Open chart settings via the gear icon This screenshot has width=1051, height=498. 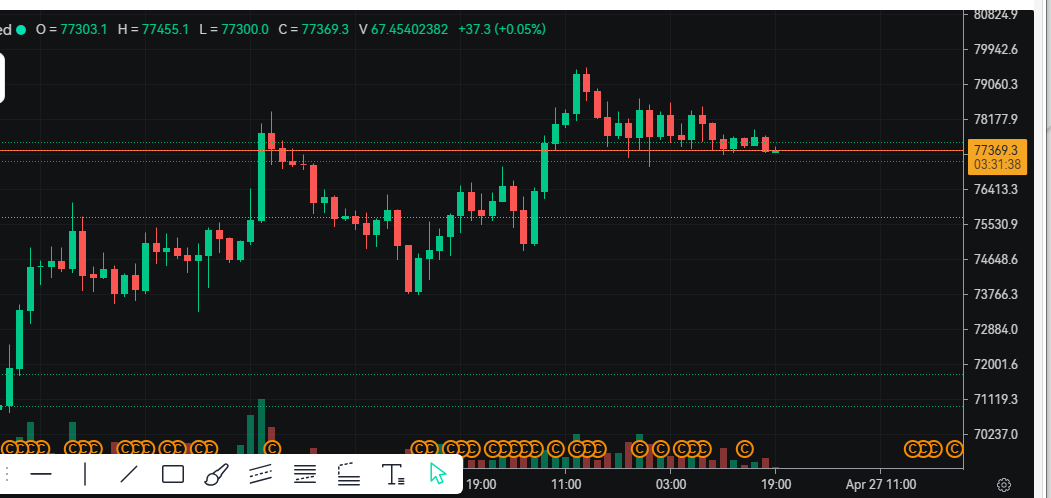pos(1004,485)
